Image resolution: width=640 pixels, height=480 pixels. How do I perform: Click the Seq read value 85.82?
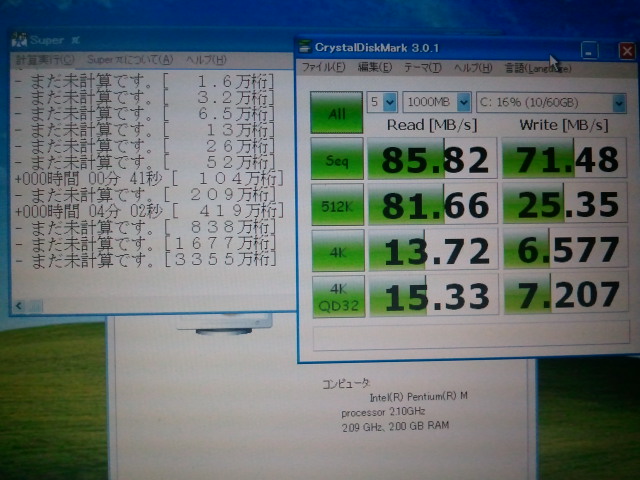click(x=432, y=158)
